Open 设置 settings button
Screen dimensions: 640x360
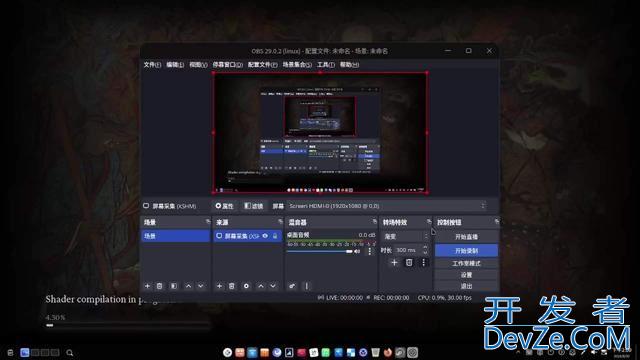pyautogui.click(x=467, y=275)
